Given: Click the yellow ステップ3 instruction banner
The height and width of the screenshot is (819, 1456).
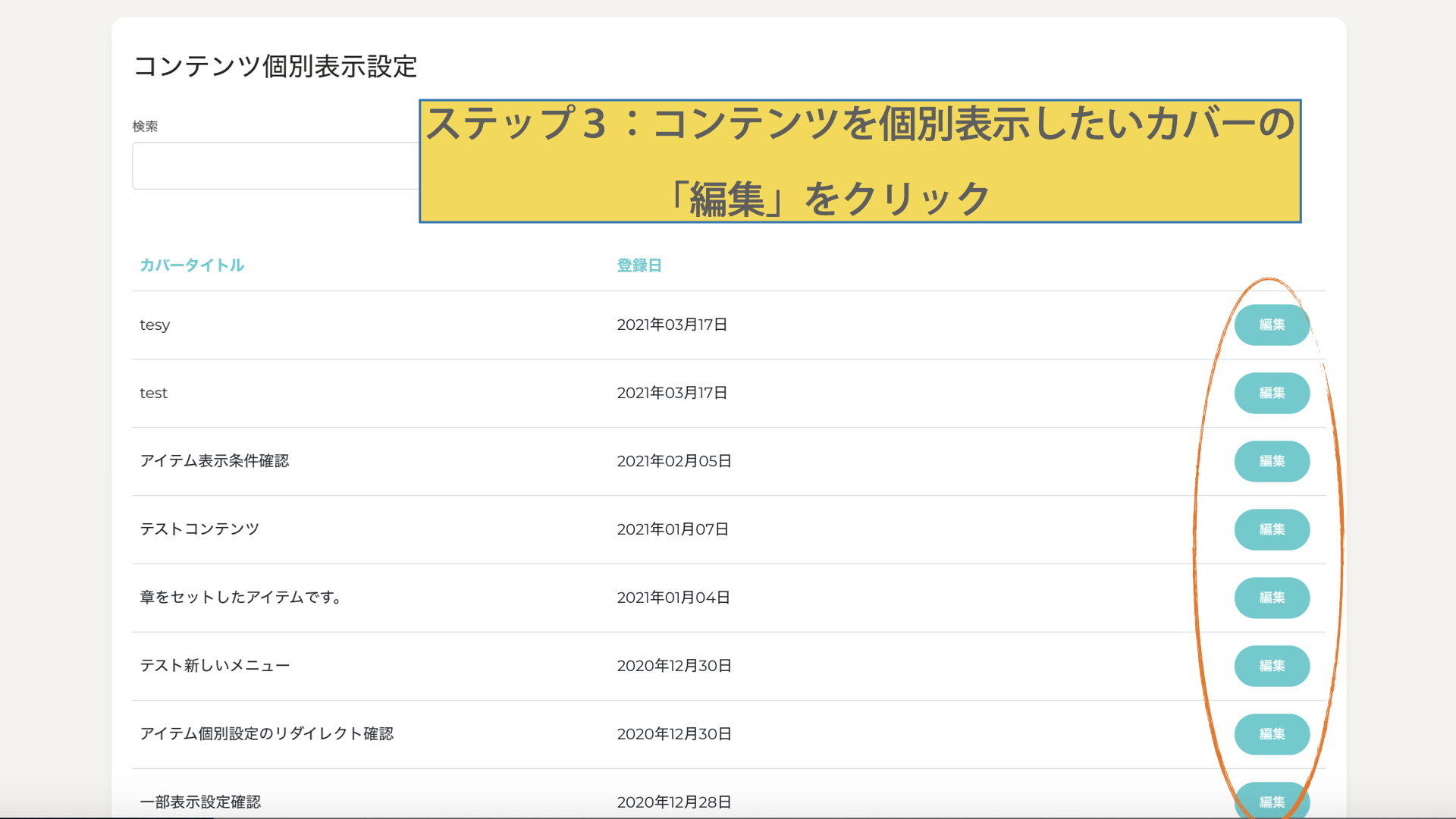Looking at the screenshot, I should click(860, 161).
